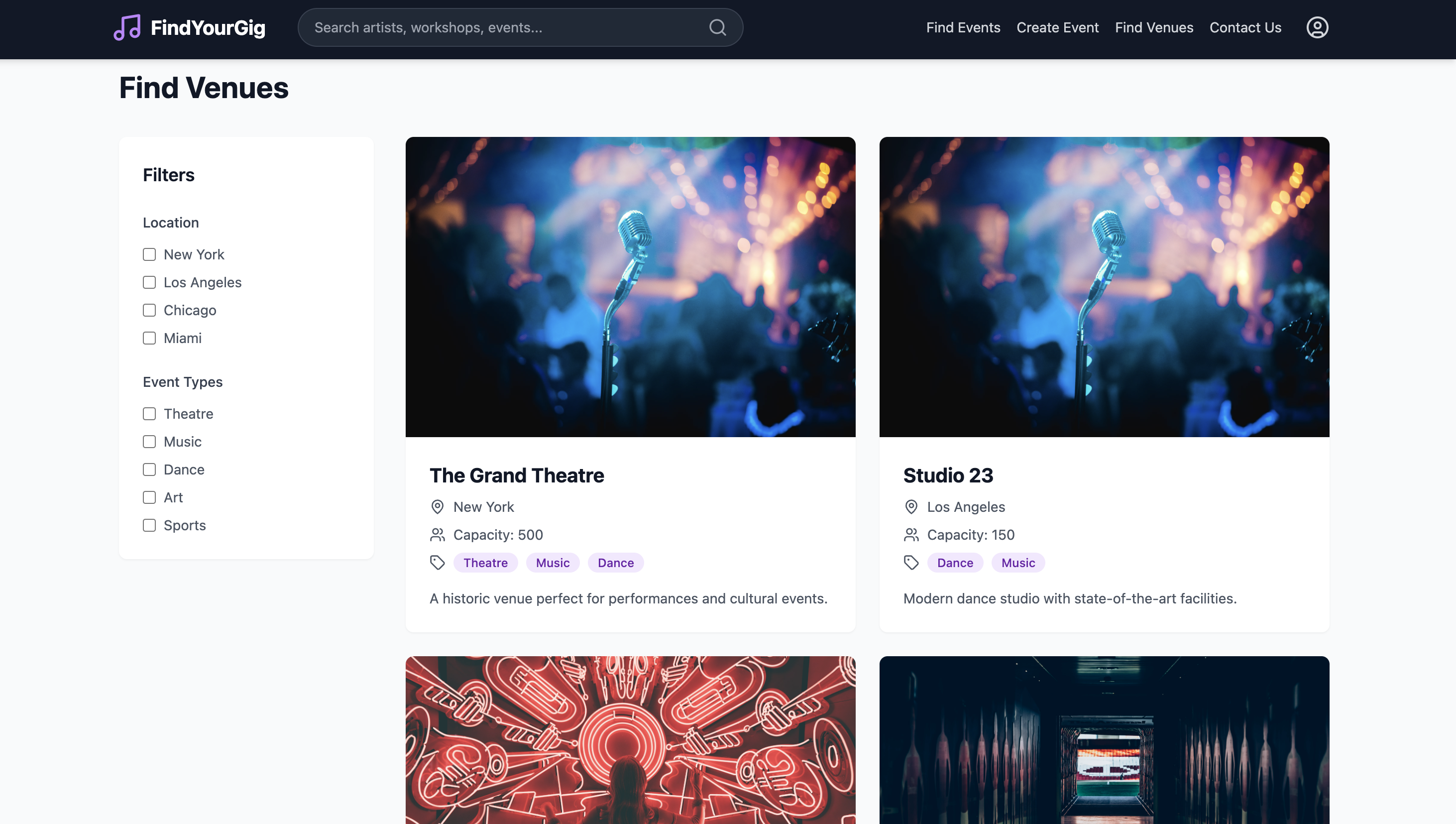The width and height of the screenshot is (1456, 824).
Task: Click tag icon on The Grand Theatre card
Action: [437, 562]
